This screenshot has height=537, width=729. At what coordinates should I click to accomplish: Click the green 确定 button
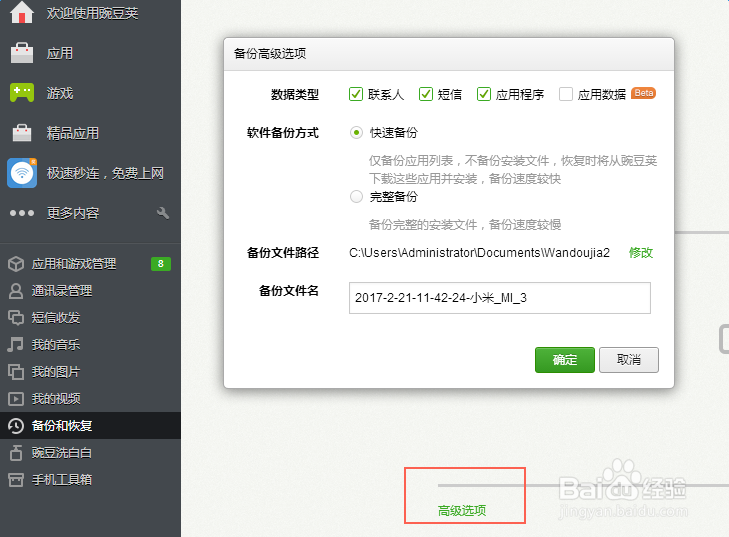click(x=564, y=360)
